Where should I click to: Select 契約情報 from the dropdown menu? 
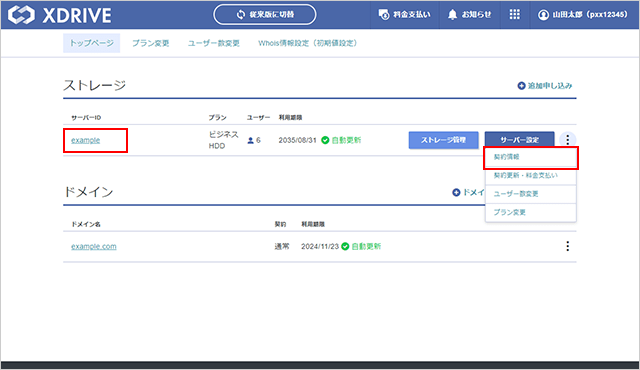coord(531,157)
